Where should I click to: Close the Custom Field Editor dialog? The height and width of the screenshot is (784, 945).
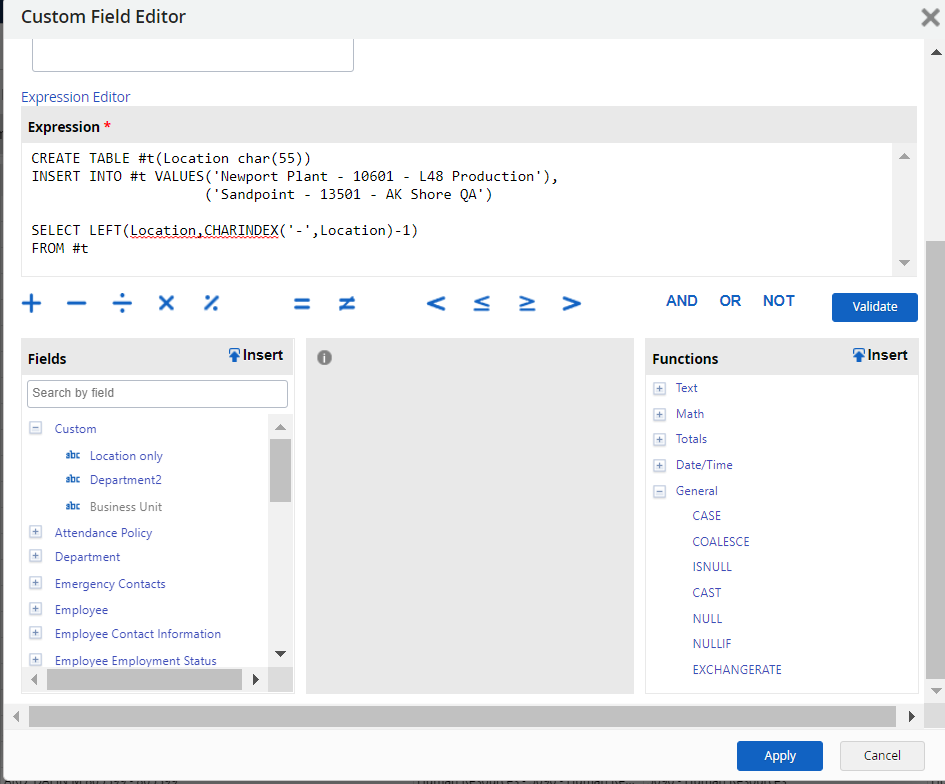(x=931, y=17)
